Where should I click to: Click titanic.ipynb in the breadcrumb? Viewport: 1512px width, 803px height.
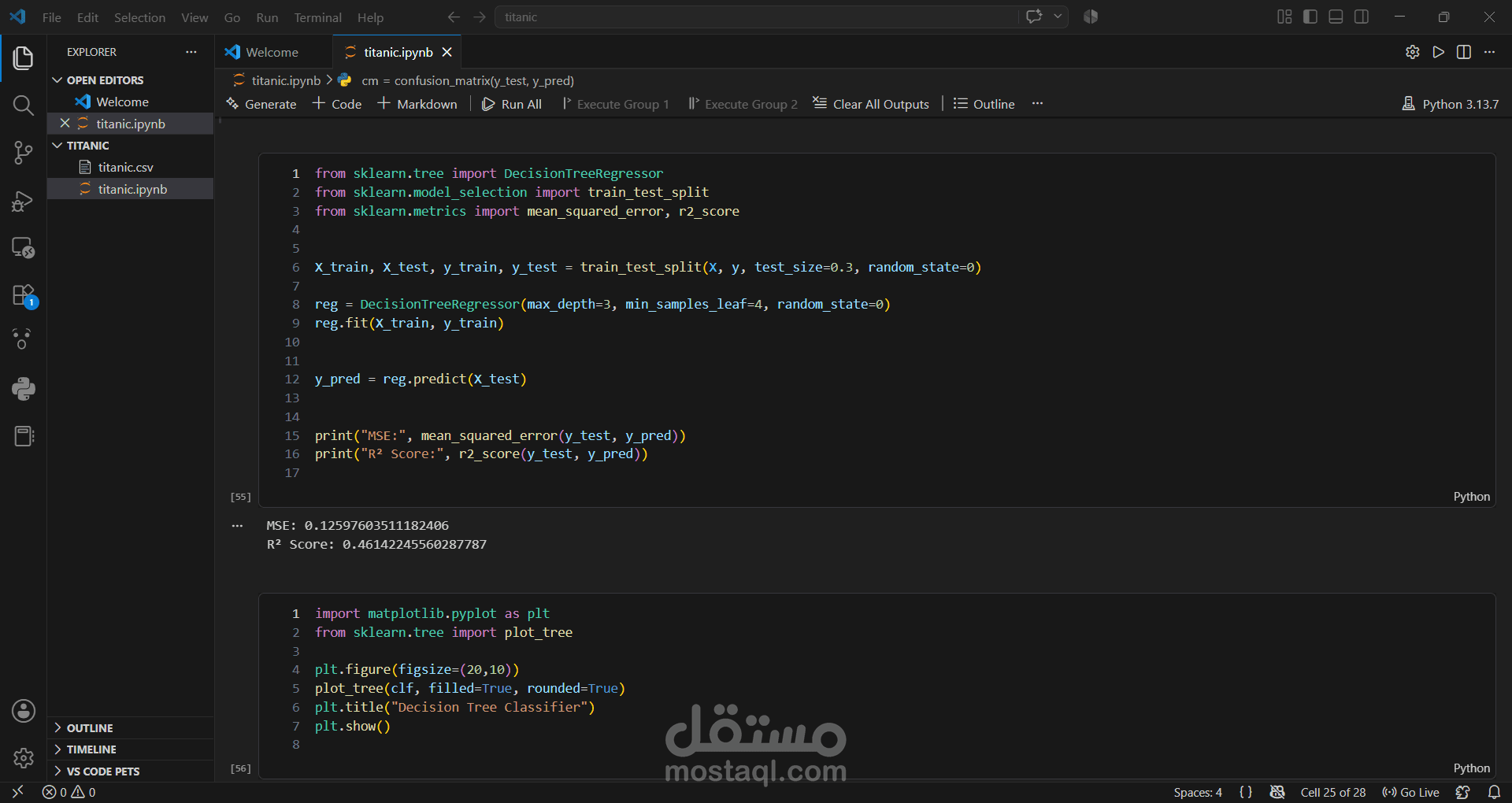click(x=286, y=80)
